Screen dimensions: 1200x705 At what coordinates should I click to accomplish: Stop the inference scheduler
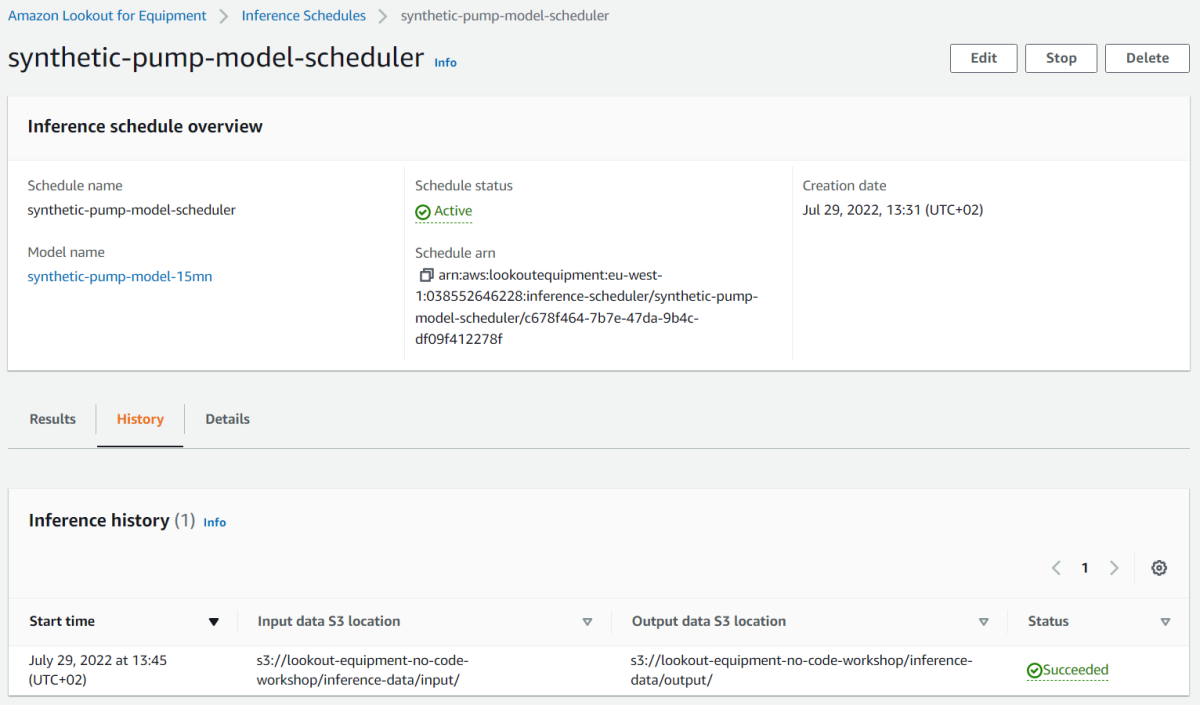point(1061,58)
